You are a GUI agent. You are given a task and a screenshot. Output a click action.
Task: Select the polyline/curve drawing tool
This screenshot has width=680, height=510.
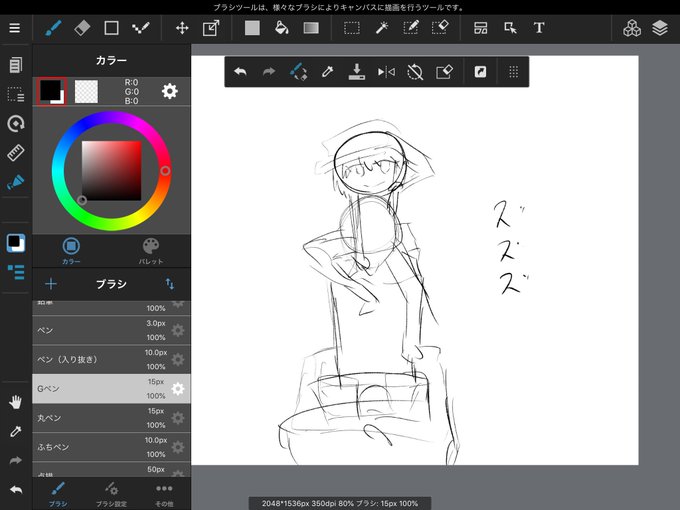point(141,28)
